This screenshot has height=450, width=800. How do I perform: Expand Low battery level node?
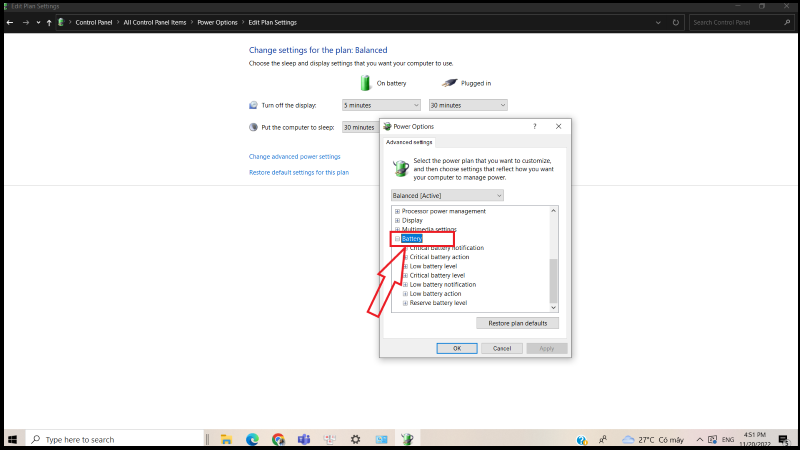tap(405, 266)
